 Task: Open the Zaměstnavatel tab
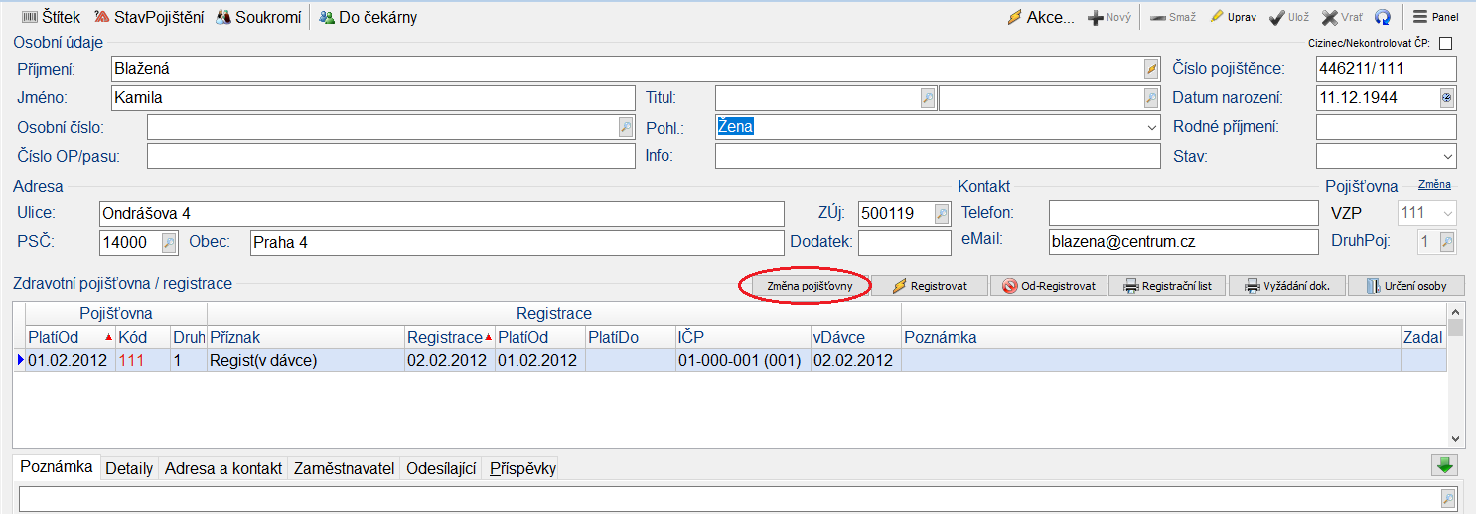pos(343,468)
